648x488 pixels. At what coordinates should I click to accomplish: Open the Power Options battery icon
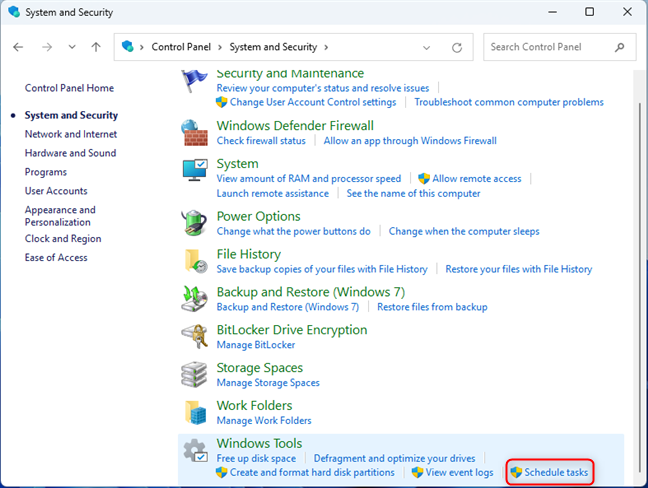[194, 223]
